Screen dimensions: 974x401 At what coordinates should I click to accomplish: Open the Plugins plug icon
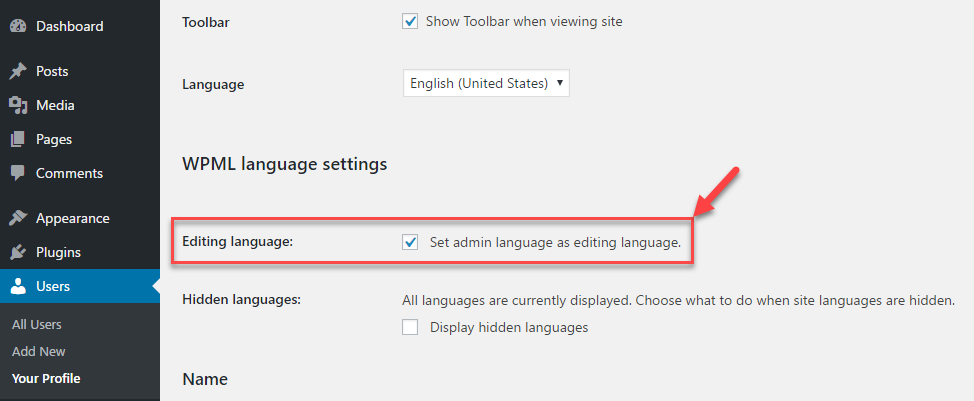point(18,253)
